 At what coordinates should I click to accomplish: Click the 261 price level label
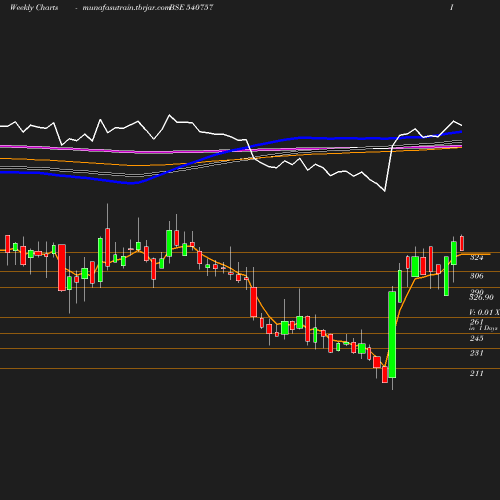click(x=476, y=322)
